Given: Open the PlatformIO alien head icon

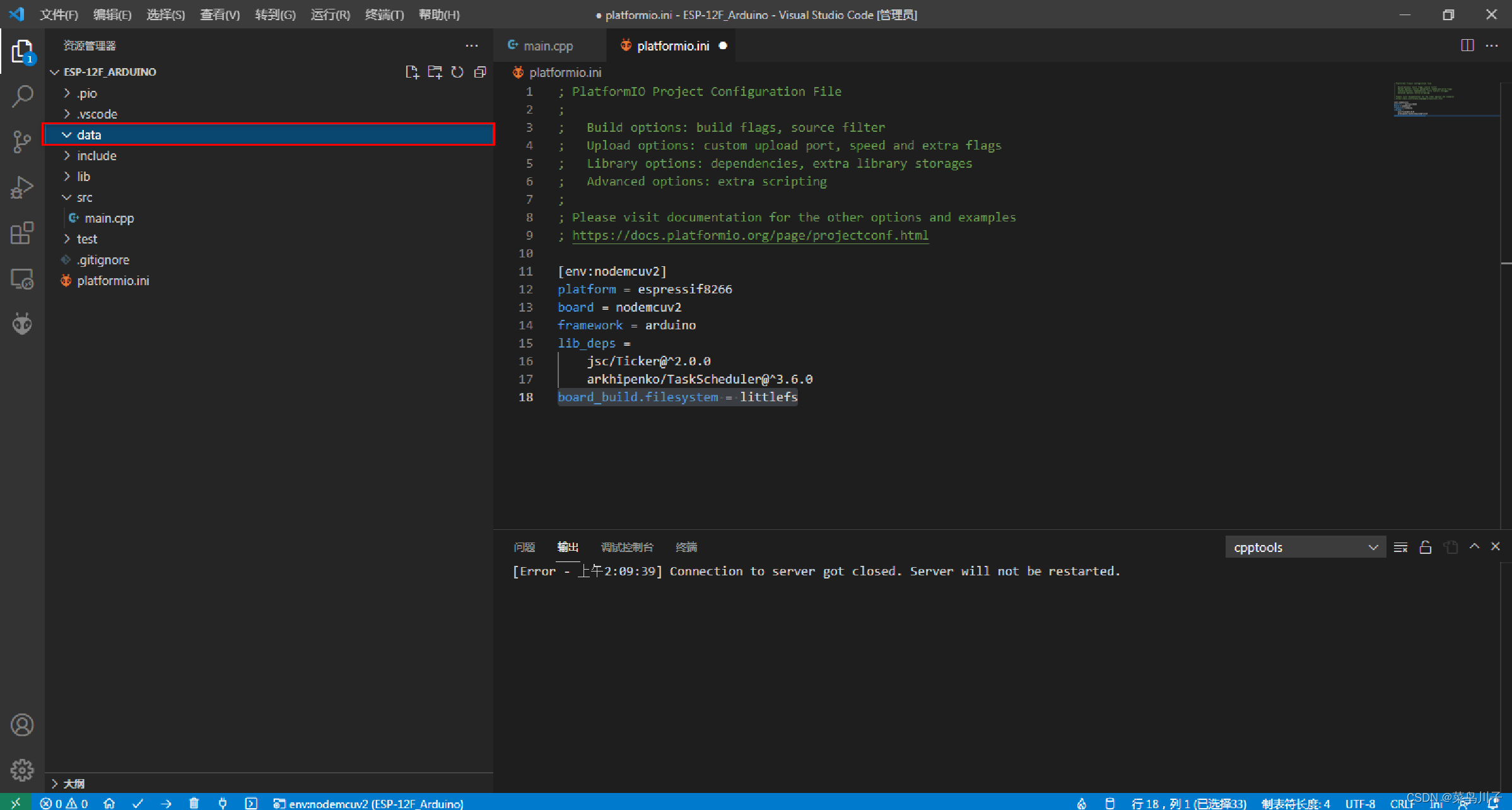Looking at the screenshot, I should click(22, 324).
